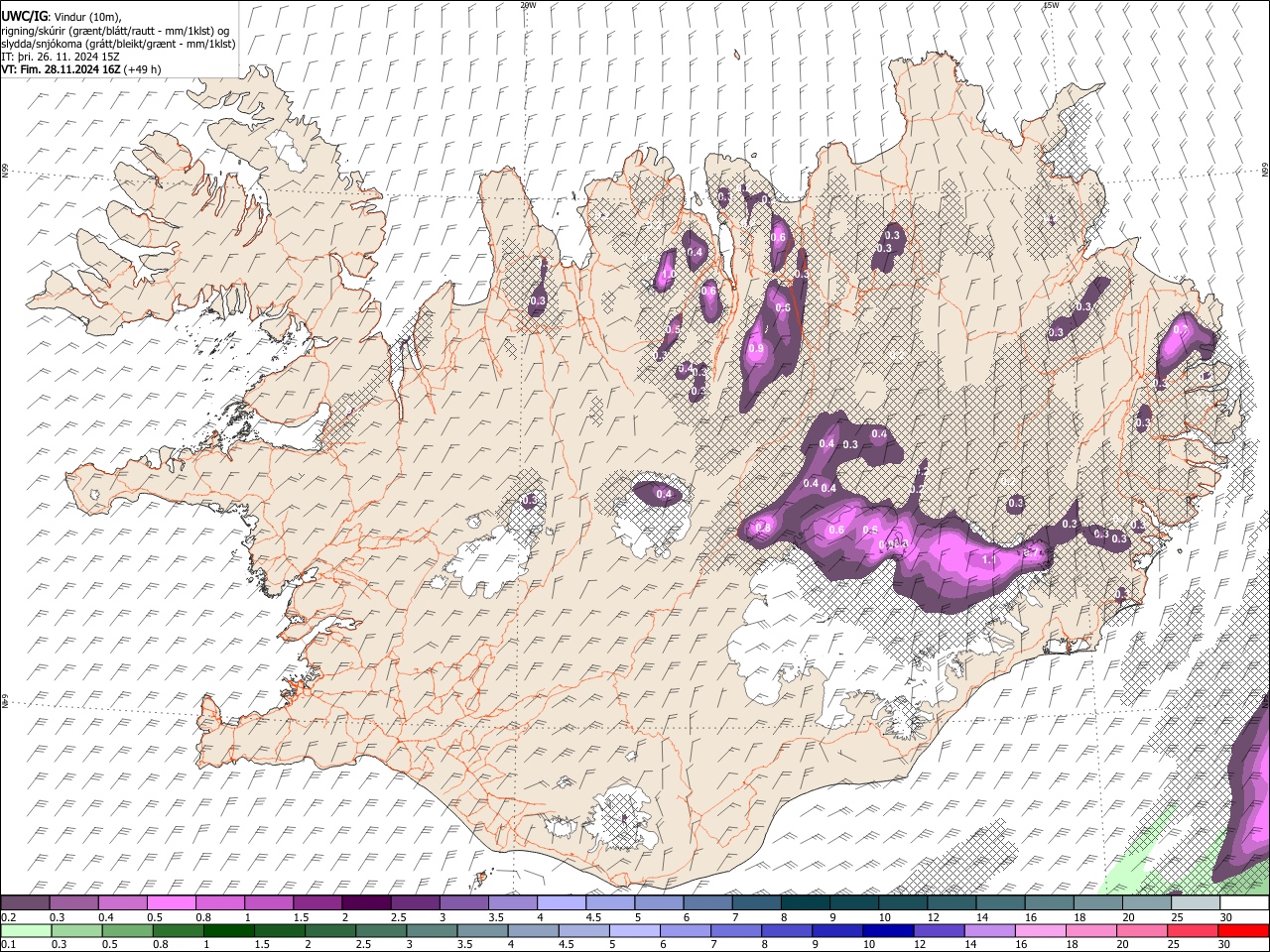Viewport: 1270px width, 952px height.
Task: Pick the bright red 30 rain legend swatch
Action: tap(1244, 930)
